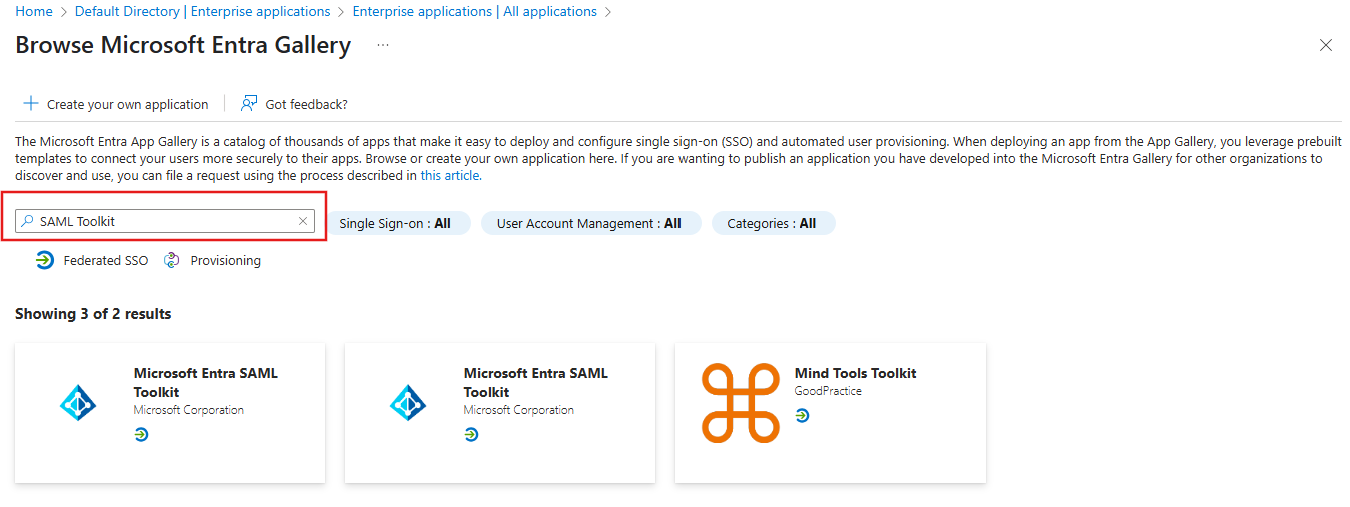Open 'this article' link

(x=450, y=175)
